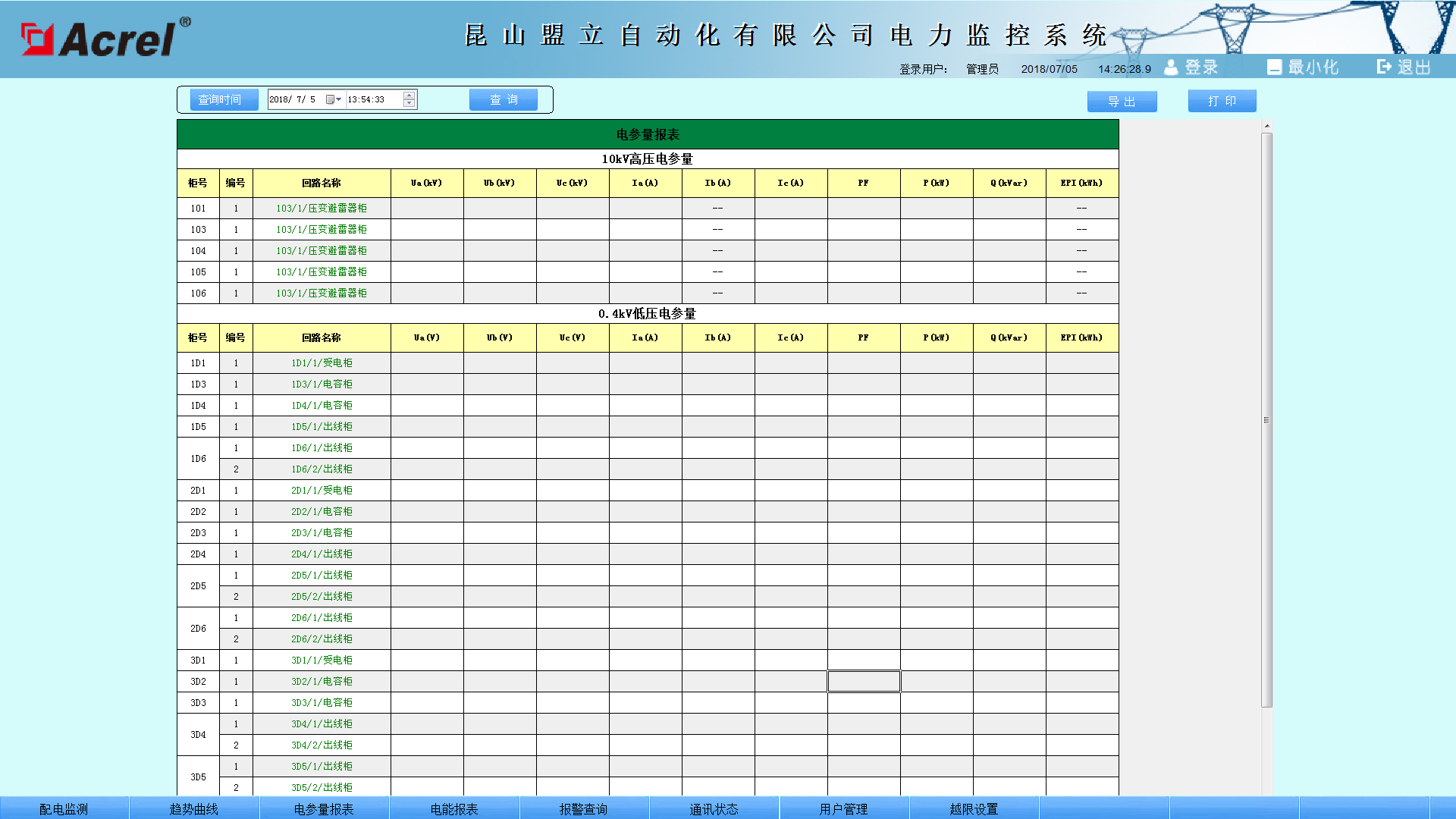Click the 10kV高压电参量 section header
1456x819 pixels.
pos(648,158)
